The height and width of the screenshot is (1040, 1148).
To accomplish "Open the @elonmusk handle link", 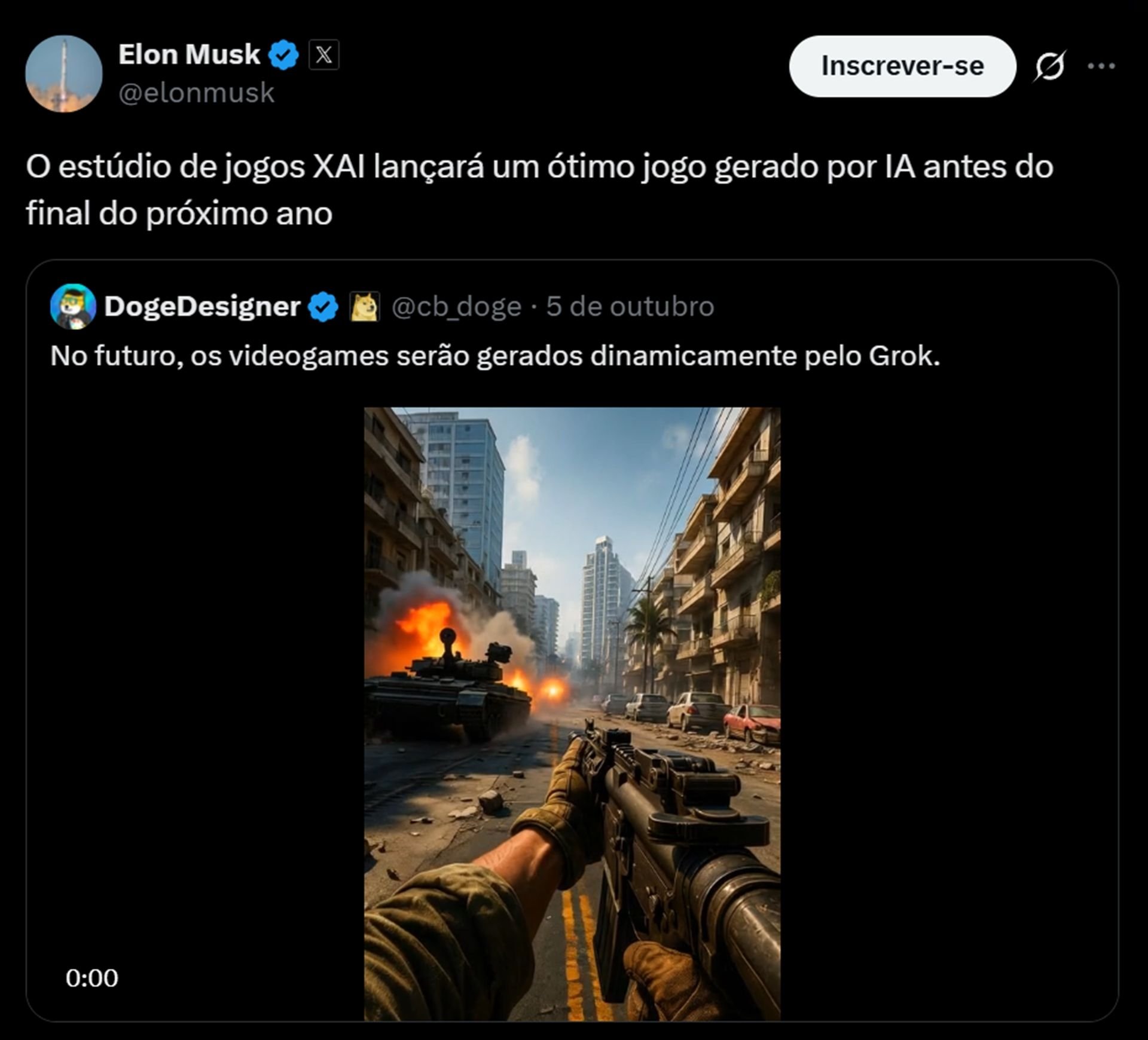I will [x=196, y=93].
